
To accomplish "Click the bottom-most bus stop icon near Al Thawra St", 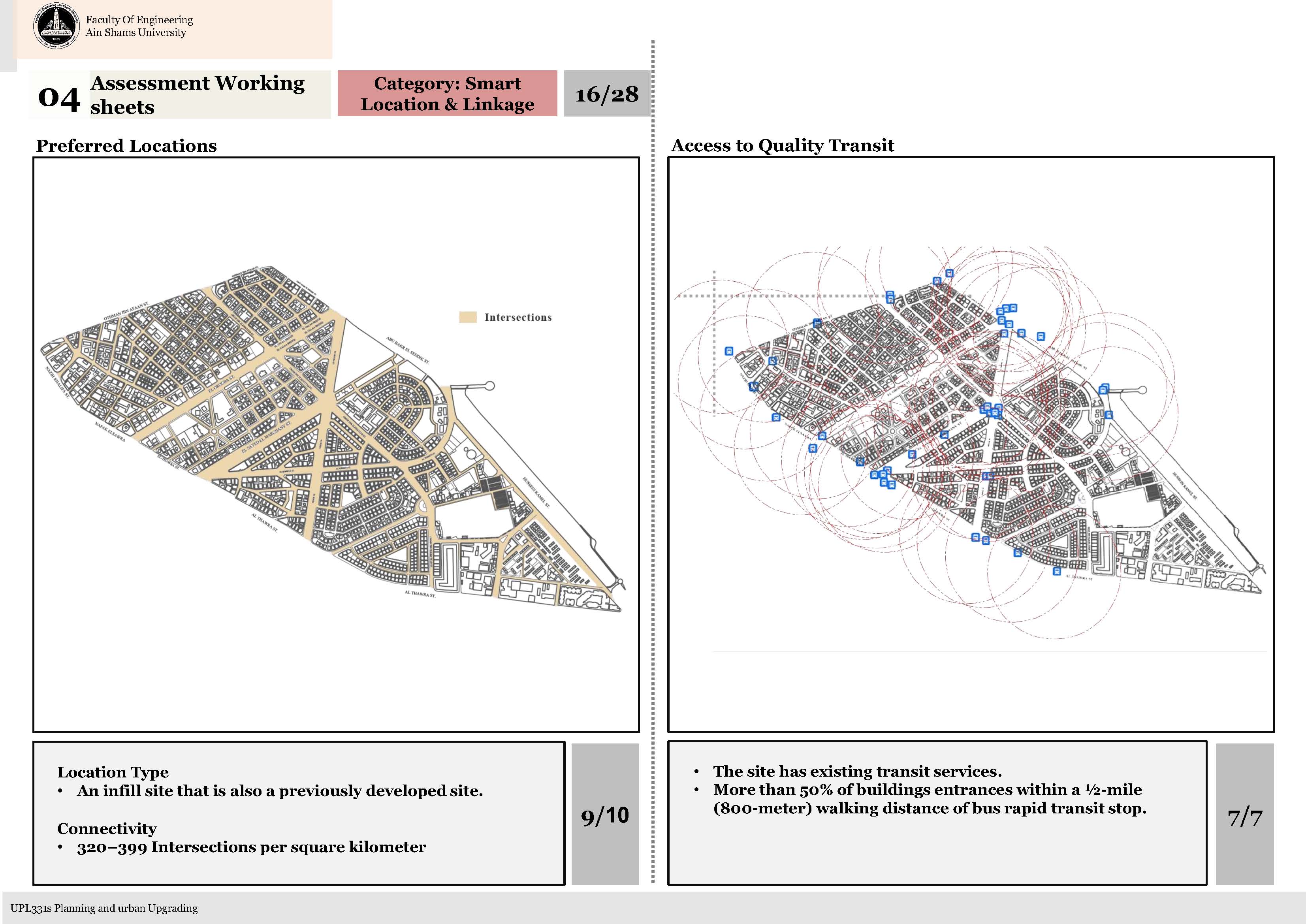I will tap(1056, 571).
